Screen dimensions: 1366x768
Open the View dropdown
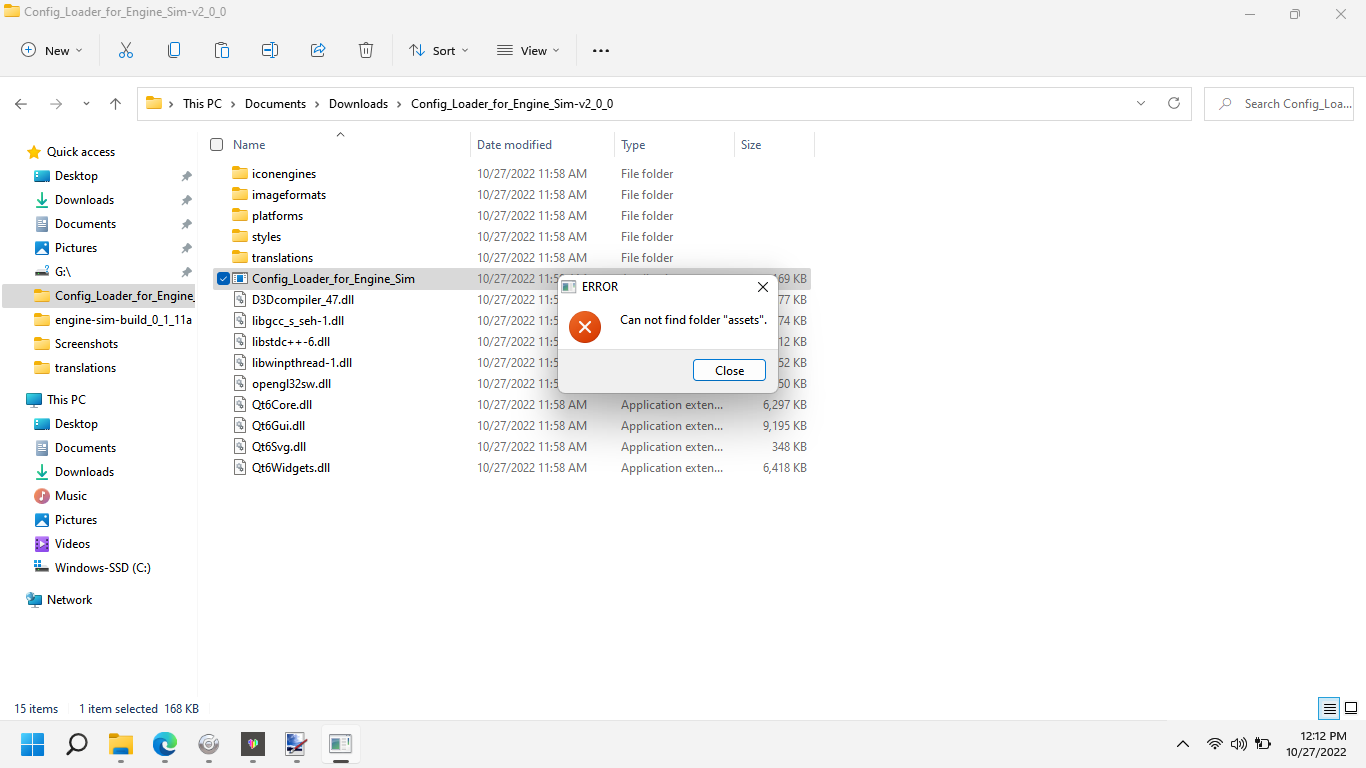point(527,50)
